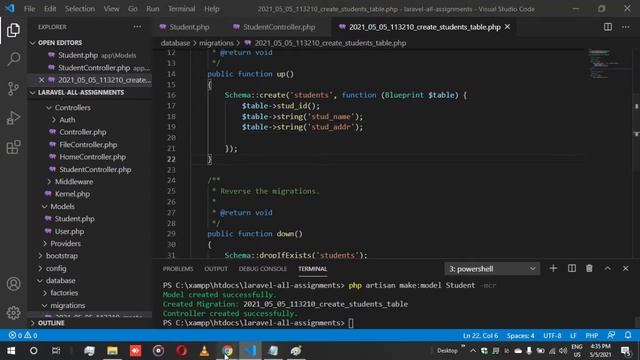Image resolution: width=640 pixels, height=360 pixels.
Task: Open Task View on taskbar
Action: [56, 351]
